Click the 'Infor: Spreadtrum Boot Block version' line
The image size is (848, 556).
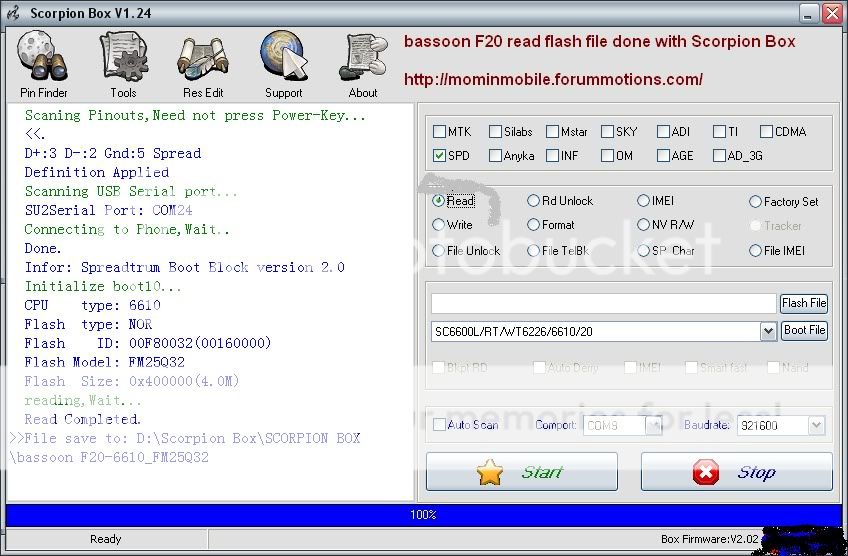tap(184, 267)
